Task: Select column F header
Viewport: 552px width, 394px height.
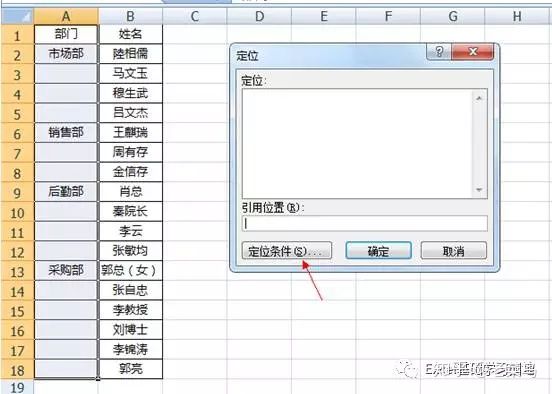Action: pyautogui.click(x=388, y=16)
